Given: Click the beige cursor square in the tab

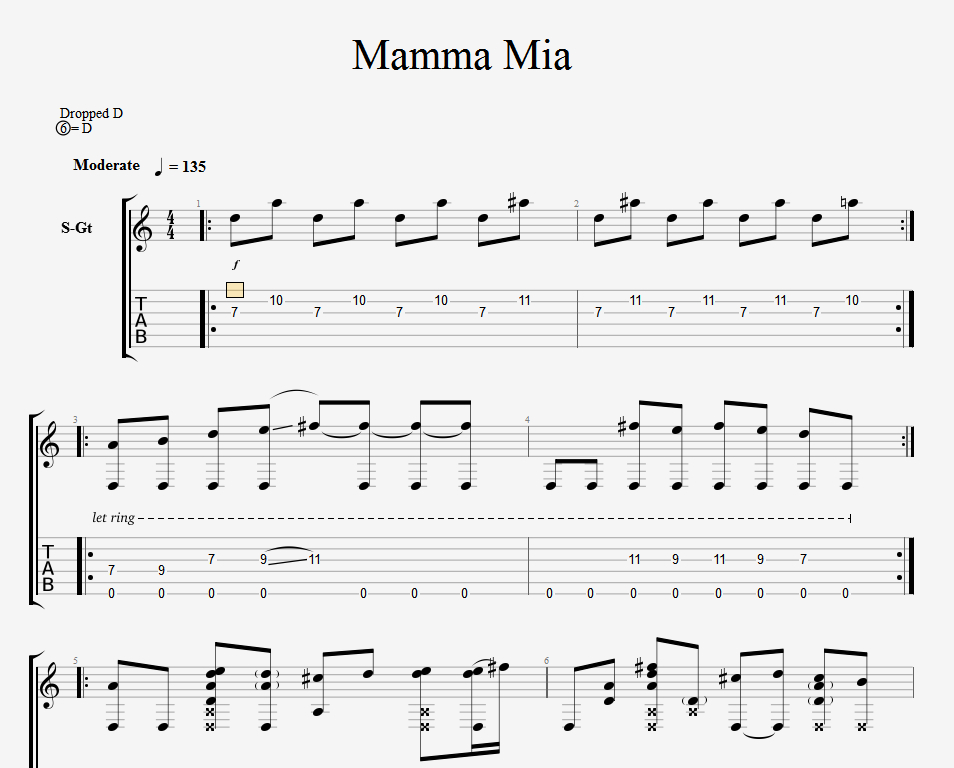Looking at the screenshot, I should pyautogui.click(x=235, y=290).
